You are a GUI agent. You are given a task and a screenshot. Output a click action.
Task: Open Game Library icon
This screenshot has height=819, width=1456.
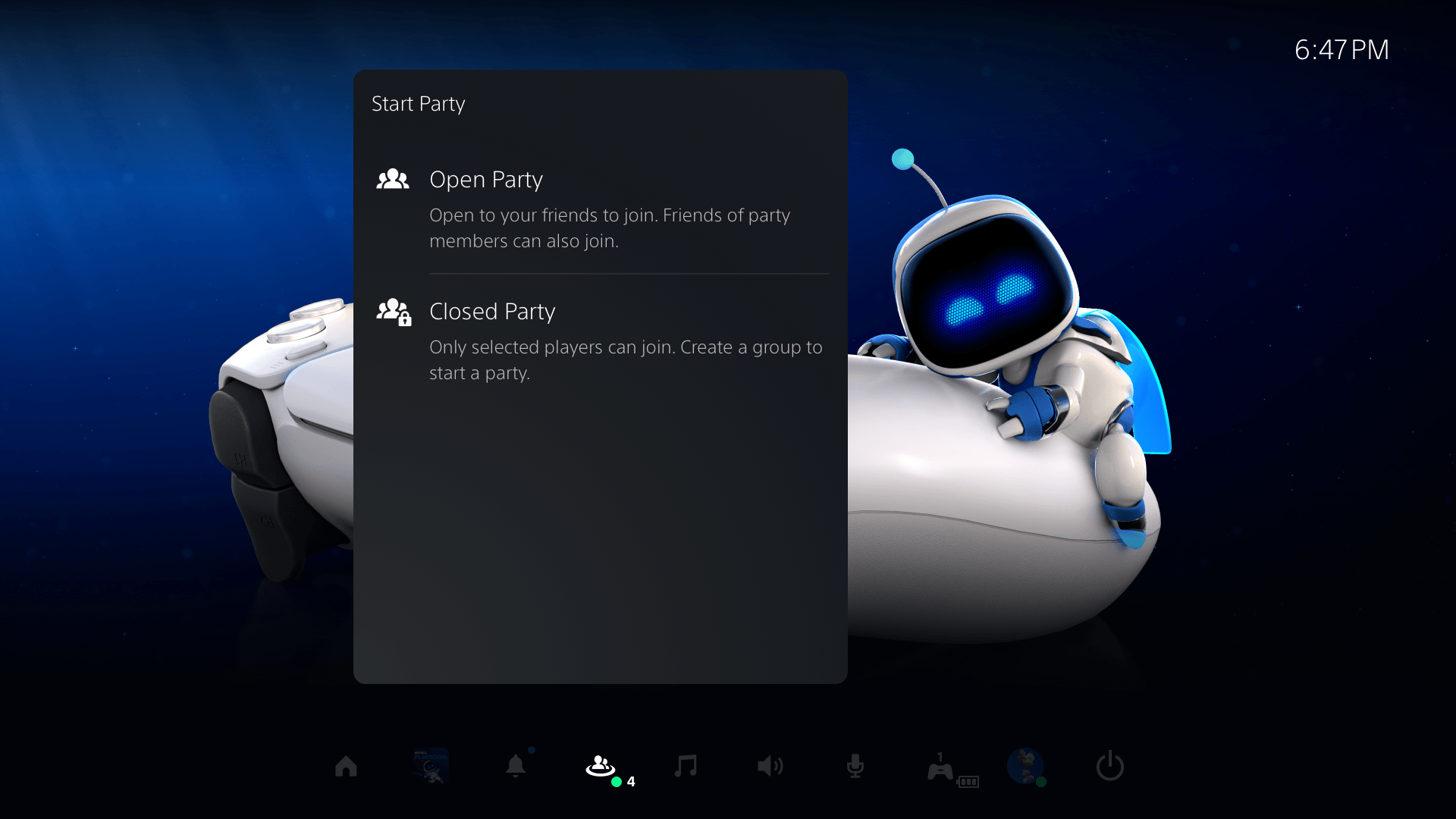(431, 766)
